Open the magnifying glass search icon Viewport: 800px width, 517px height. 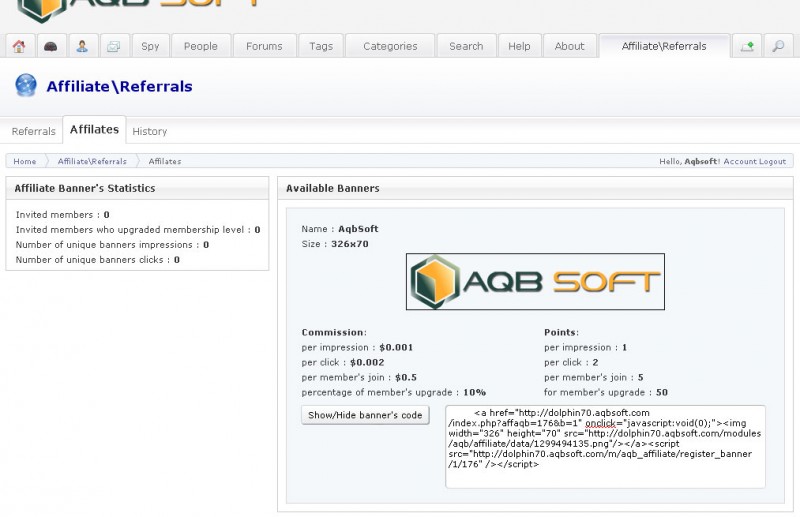point(778,46)
